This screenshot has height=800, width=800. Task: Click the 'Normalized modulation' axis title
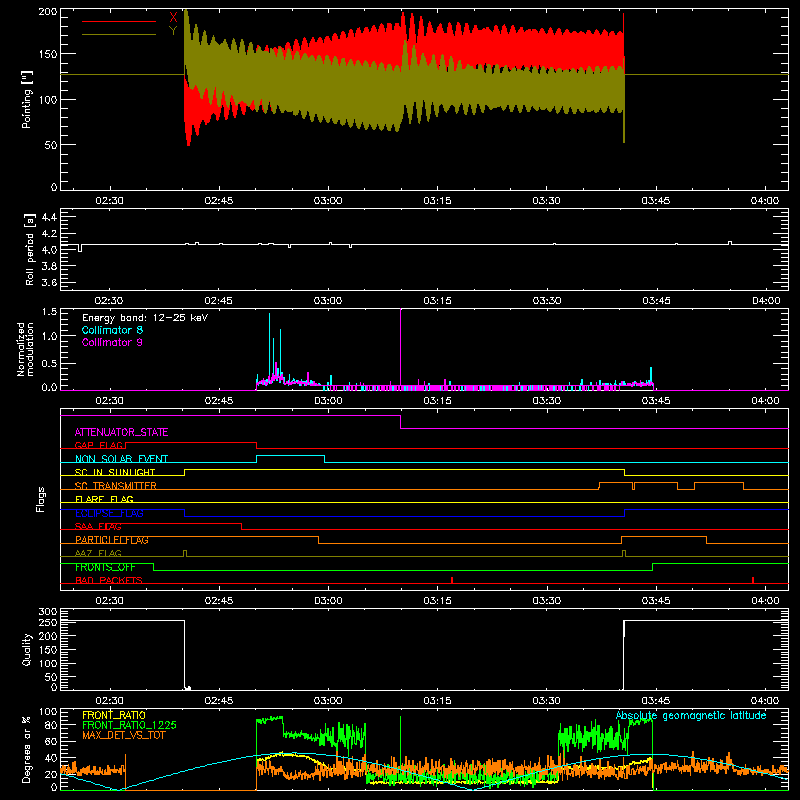[25, 349]
